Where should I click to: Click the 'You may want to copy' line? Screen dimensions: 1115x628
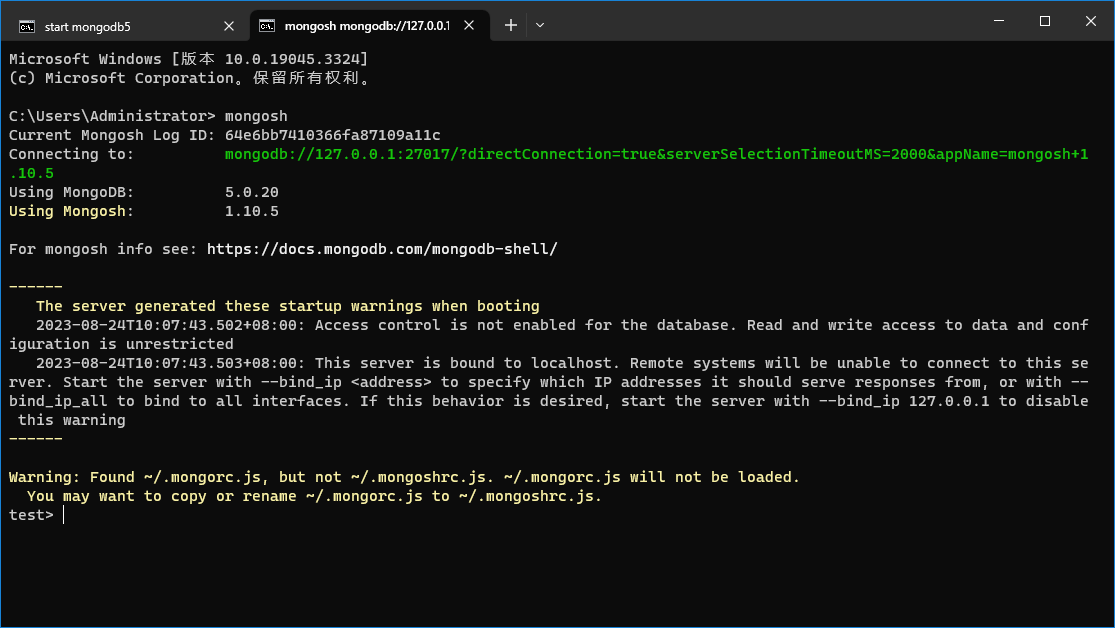tap(314, 496)
